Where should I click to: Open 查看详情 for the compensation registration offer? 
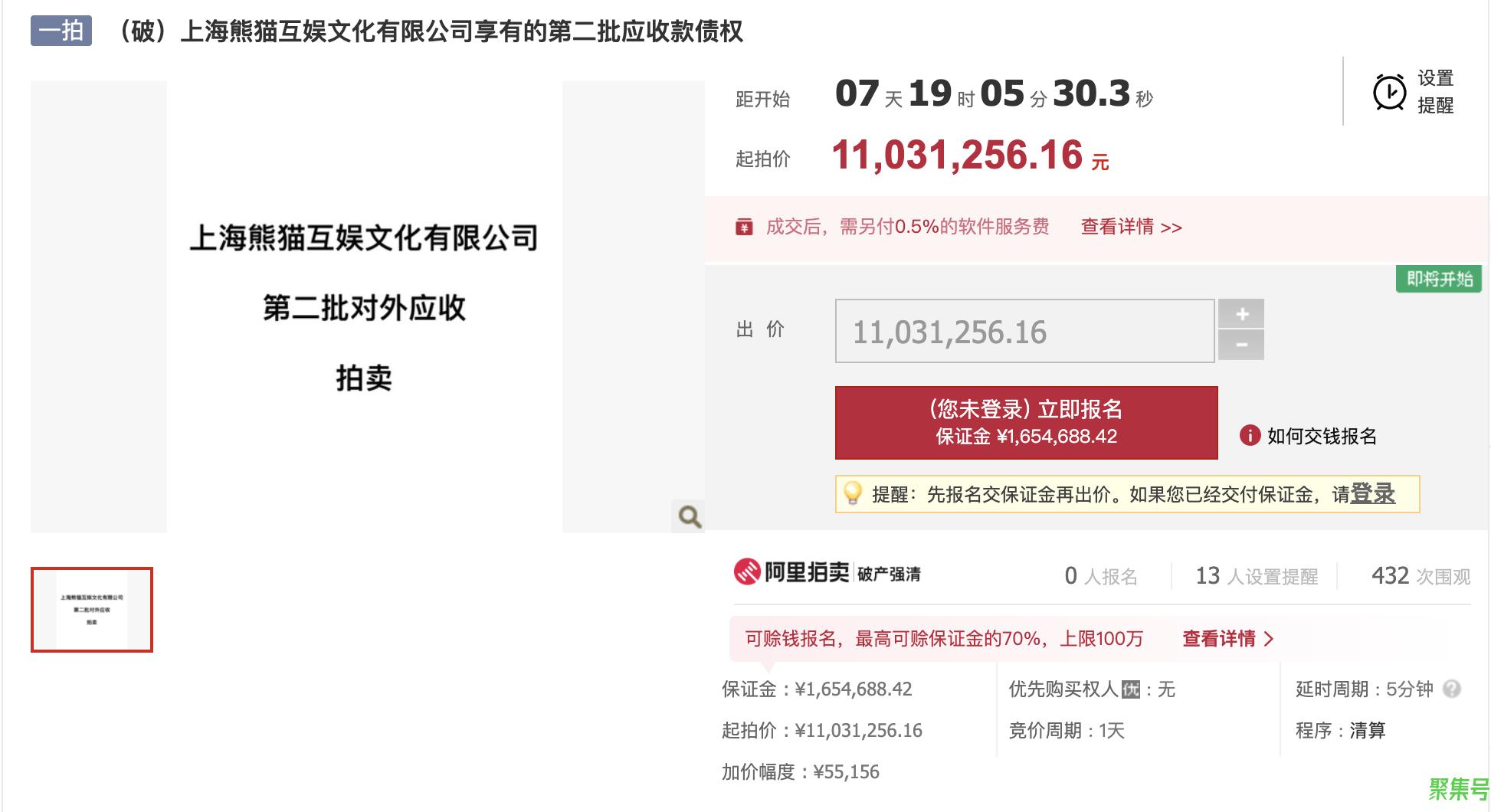[x=1227, y=638]
